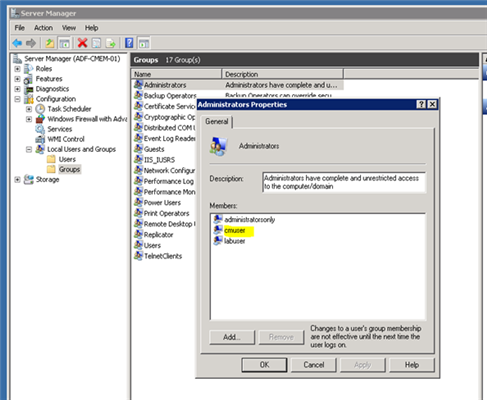Expand the Features node
The width and height of the screenshot is (487, 400).
[17, 79]
